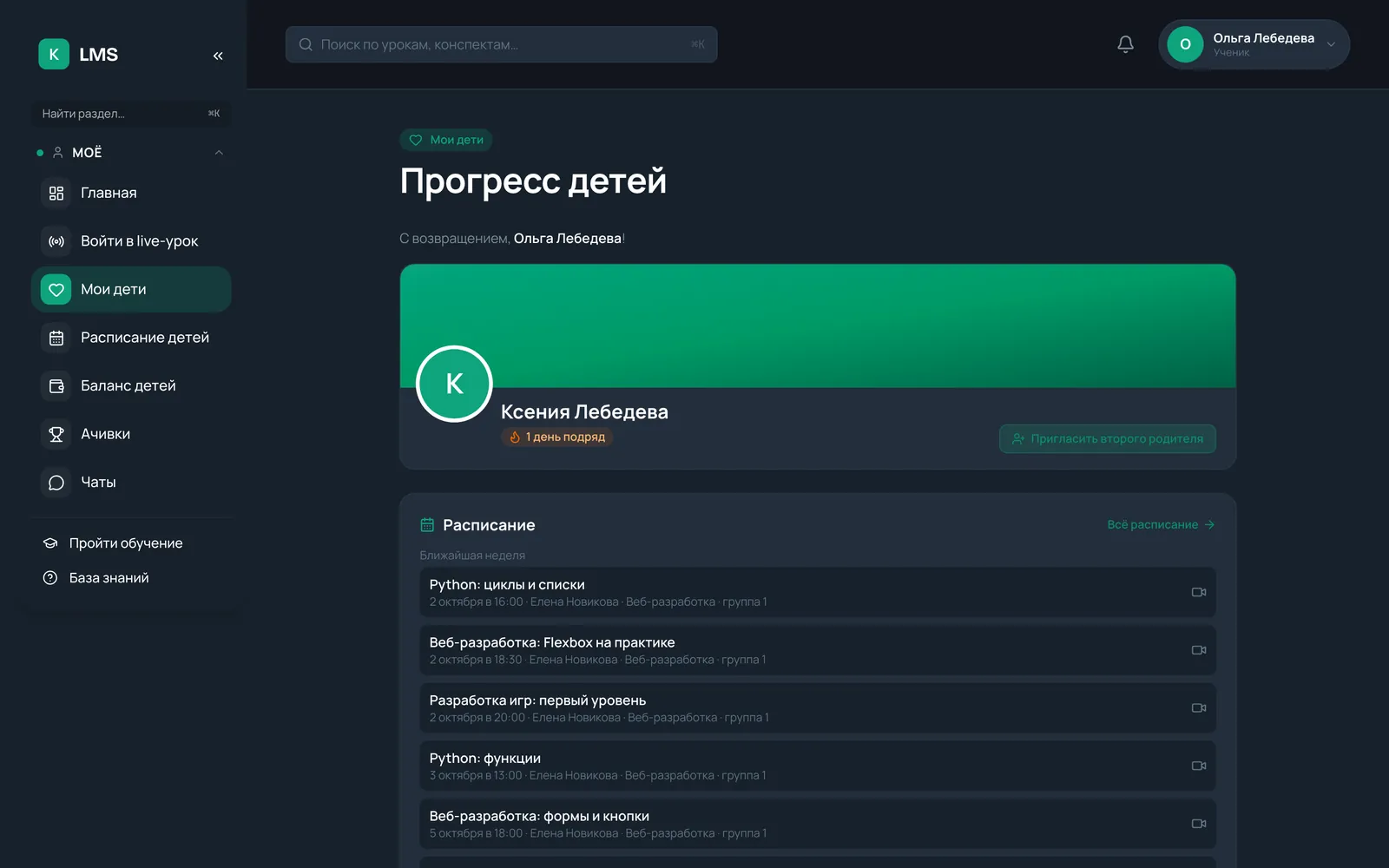The image size is (1389, 868).
Task: Click the trophy icon beside Ачивки
Action: tap(56, 434)
